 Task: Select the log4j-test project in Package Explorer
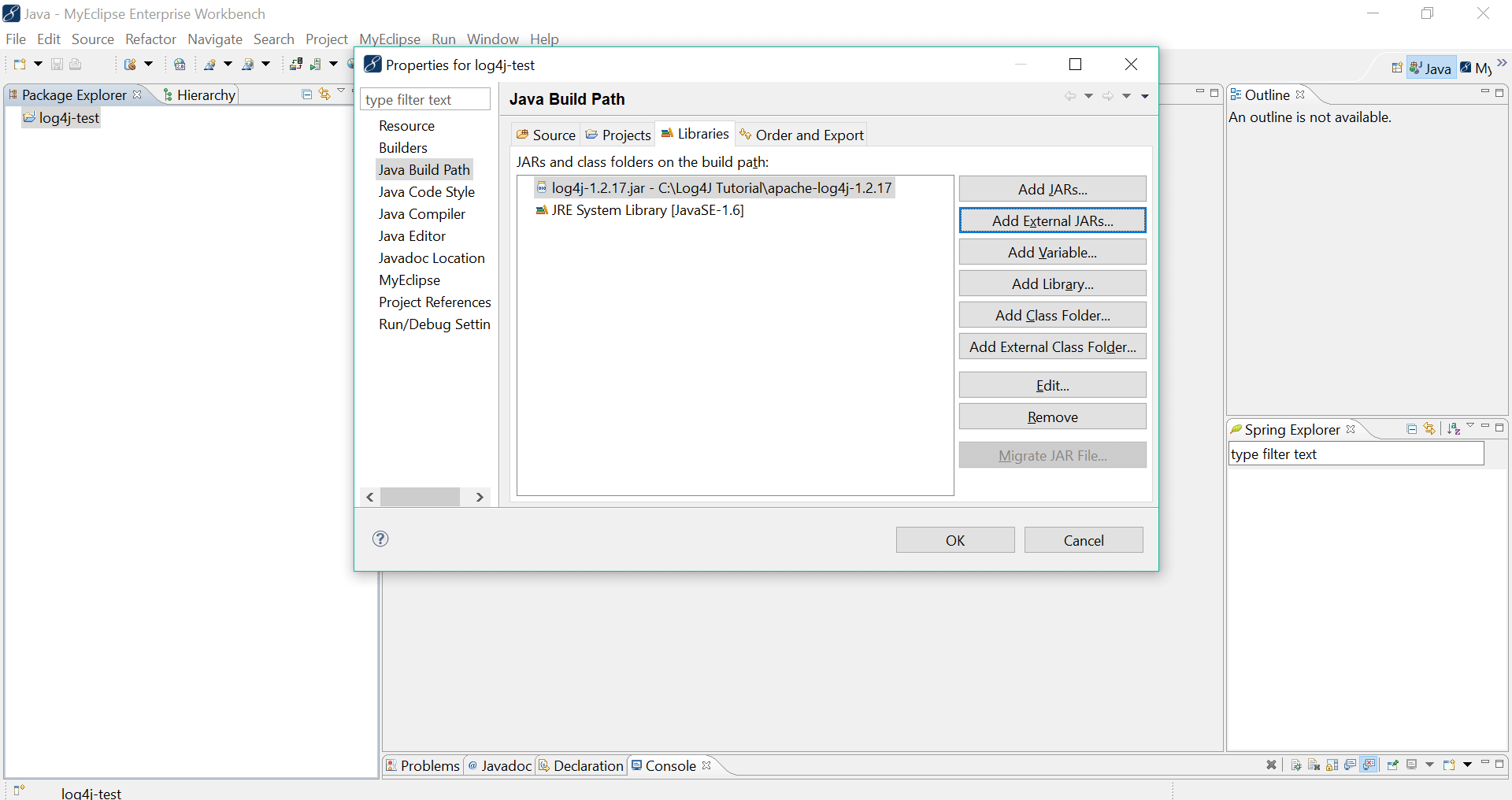[61, 118]
